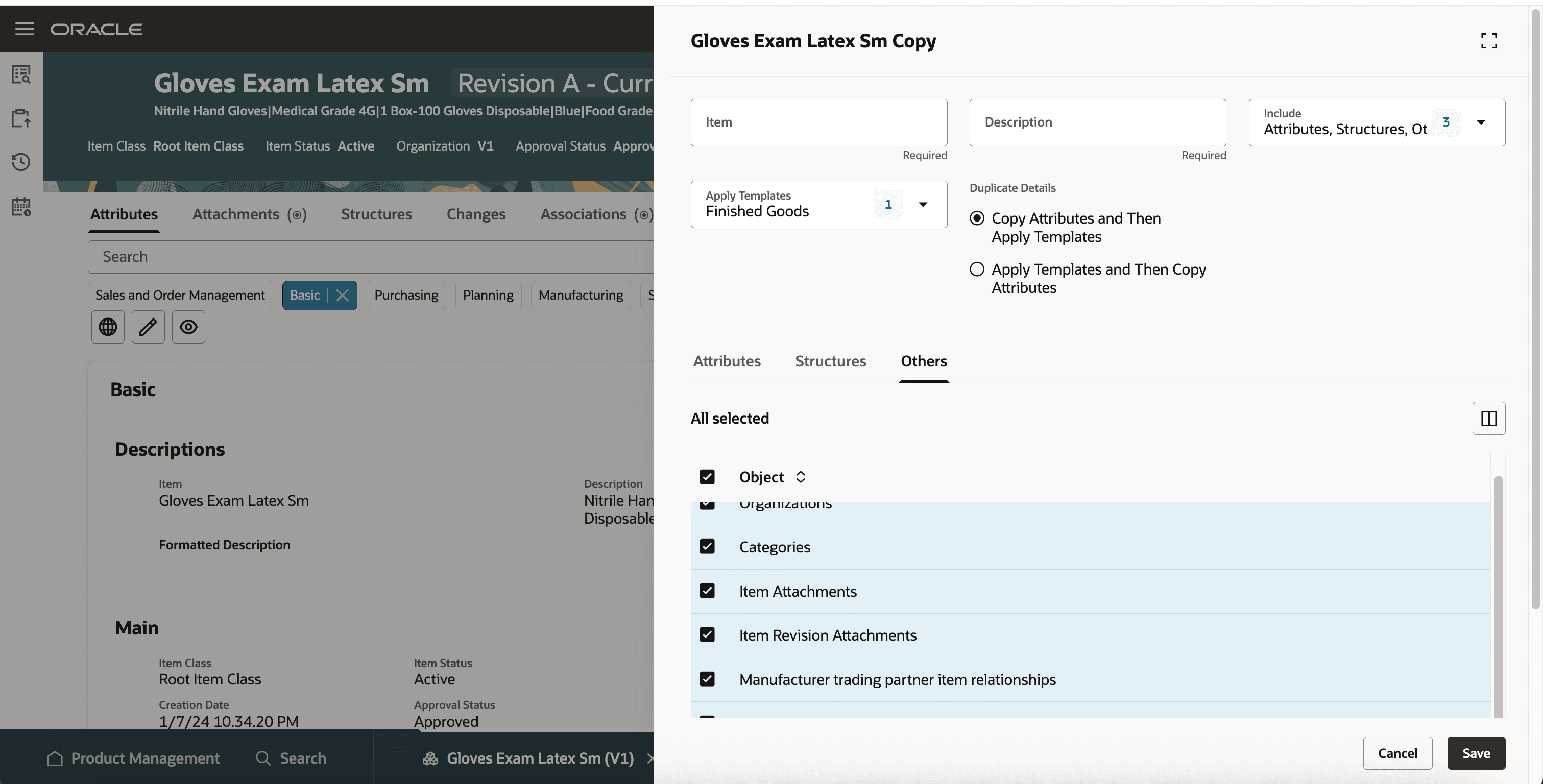Click the globe translation icon
This screenshot has height=784, width=1543.
108,327
